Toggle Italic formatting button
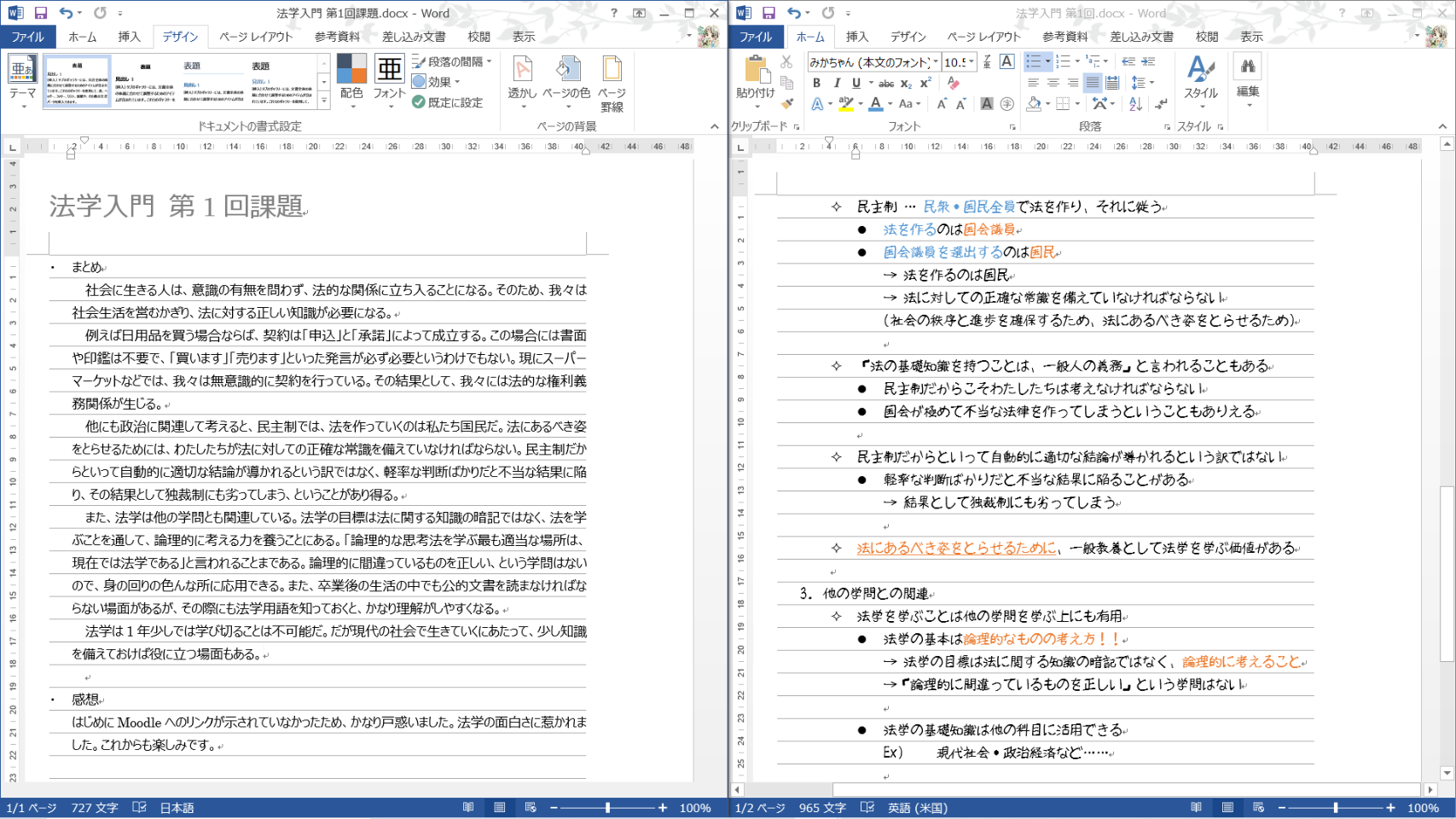Screen dimensions: 1456x819 (837, 84)
